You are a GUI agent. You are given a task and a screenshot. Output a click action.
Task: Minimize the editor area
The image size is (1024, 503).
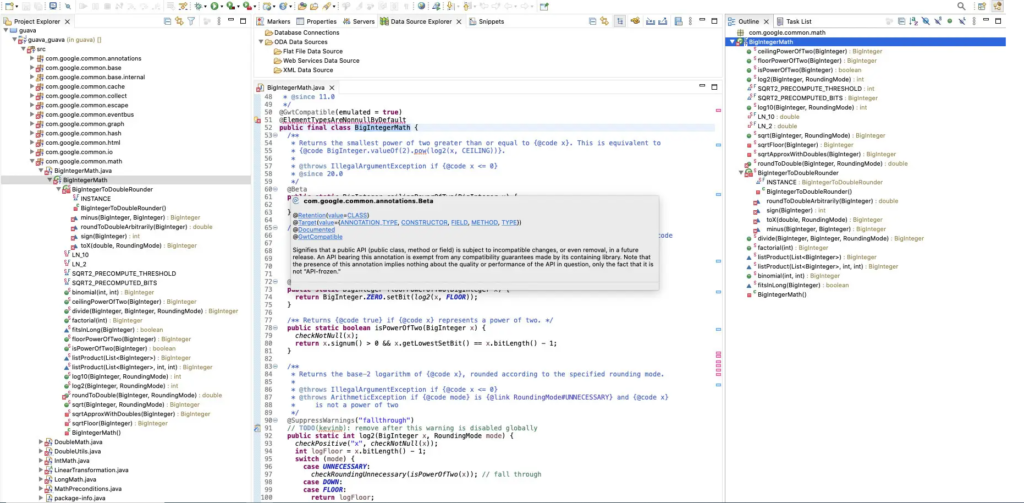[703, 87]
